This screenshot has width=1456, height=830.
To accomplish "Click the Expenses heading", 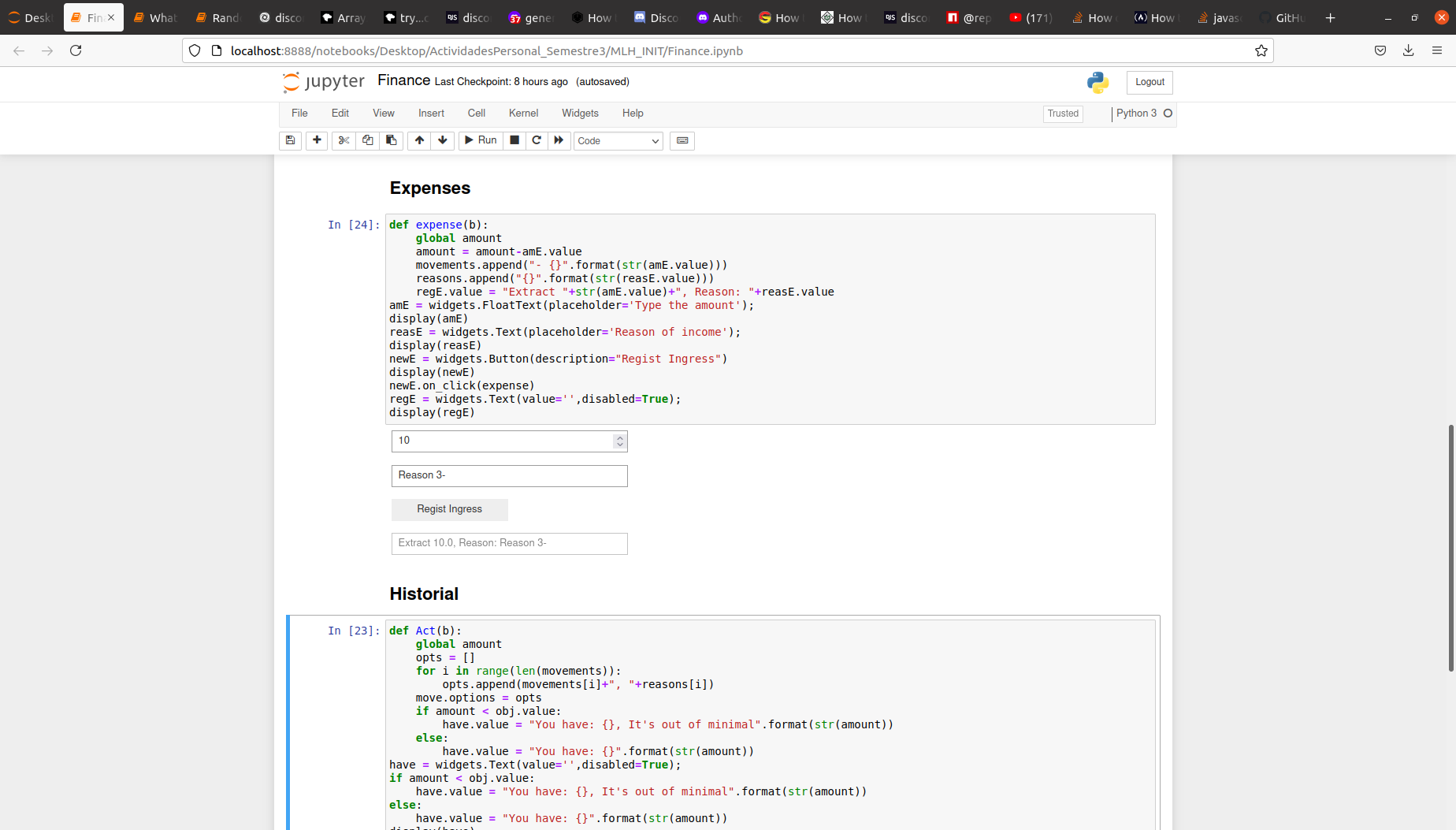I will (430, 188).
